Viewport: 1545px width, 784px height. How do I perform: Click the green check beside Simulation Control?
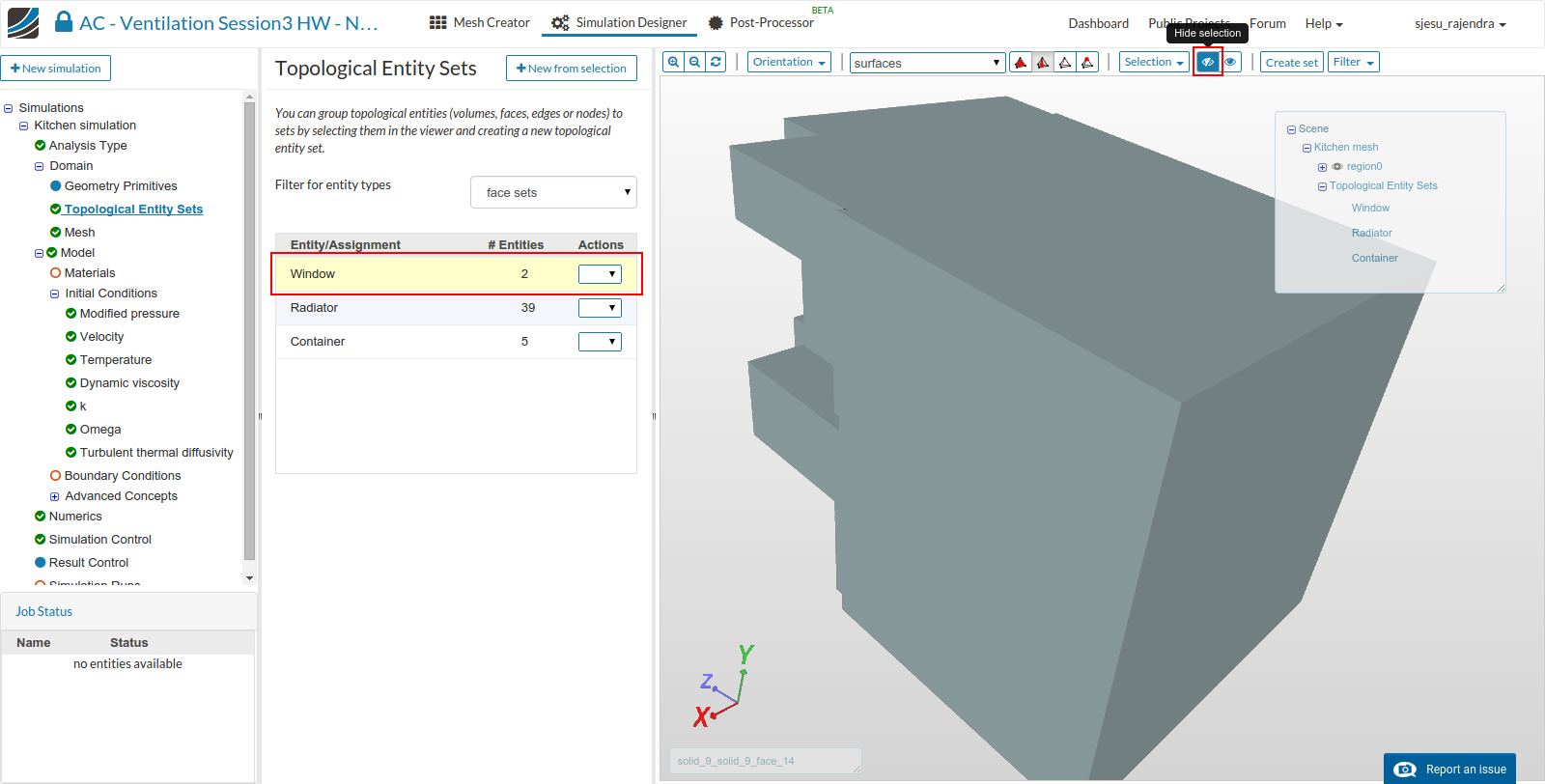coord(40,540)
